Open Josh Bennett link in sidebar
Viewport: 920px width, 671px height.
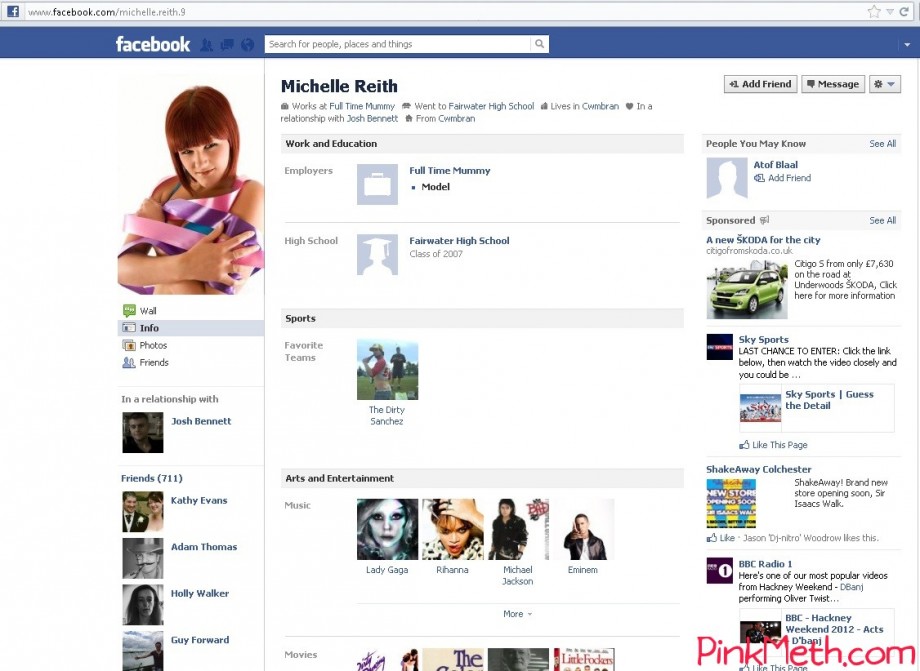tap(201, 421)
